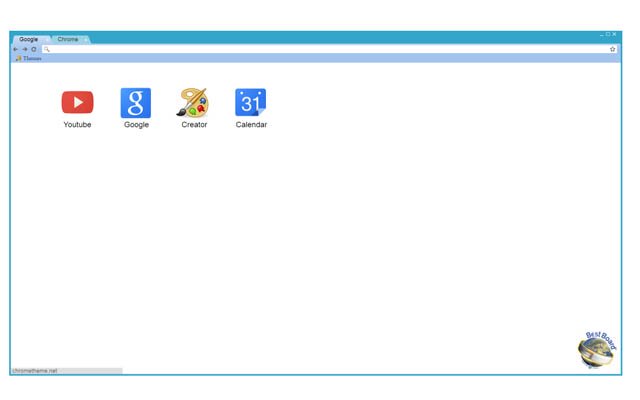640x400 pixels.
Task: Click the Youtube label text
Action: (x=77, y=124)
